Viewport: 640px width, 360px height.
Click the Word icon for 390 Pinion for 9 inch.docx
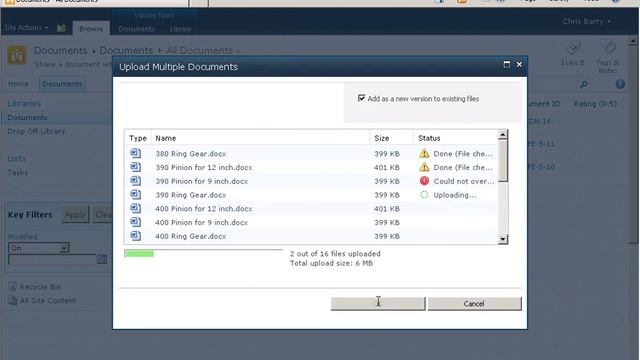click(136, 181)
